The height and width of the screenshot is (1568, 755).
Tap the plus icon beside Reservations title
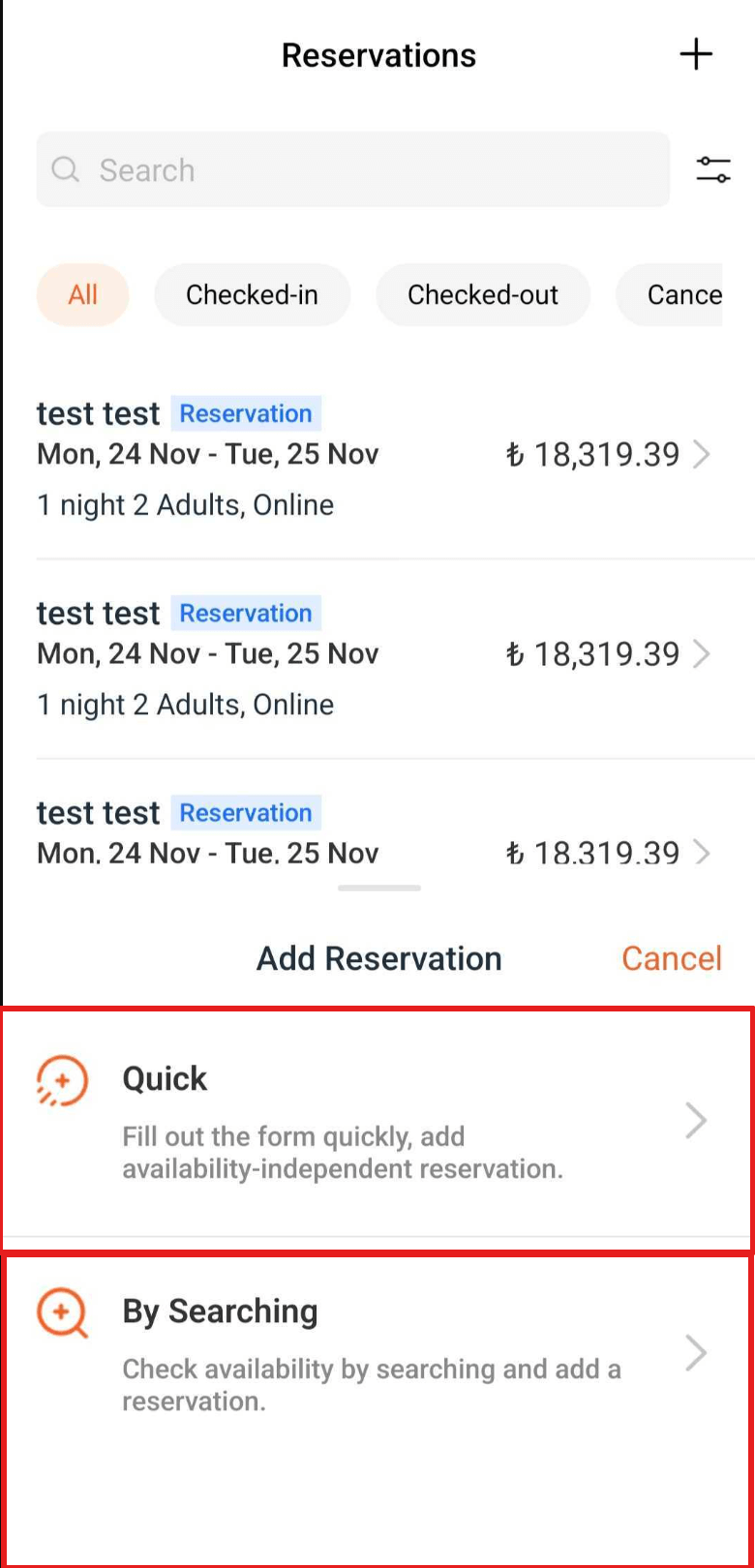pyautogui.click(x=696, y=55)
